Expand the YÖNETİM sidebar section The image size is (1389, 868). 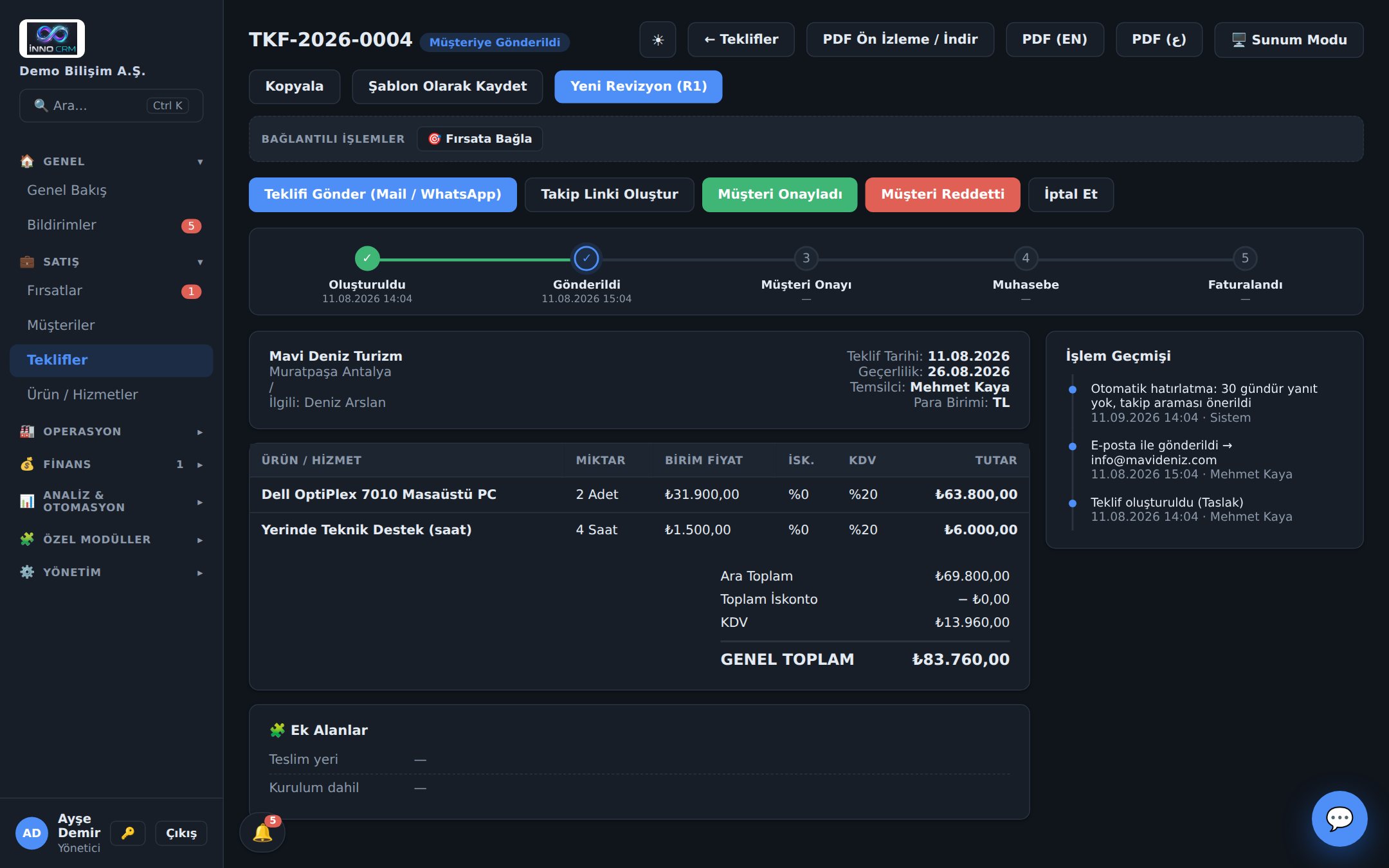111,572
